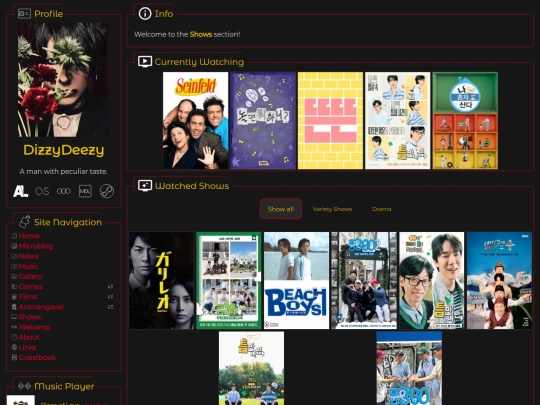
Task: Open the two smiling men poster in Watched Shows
Action: (x=432, y=280)
